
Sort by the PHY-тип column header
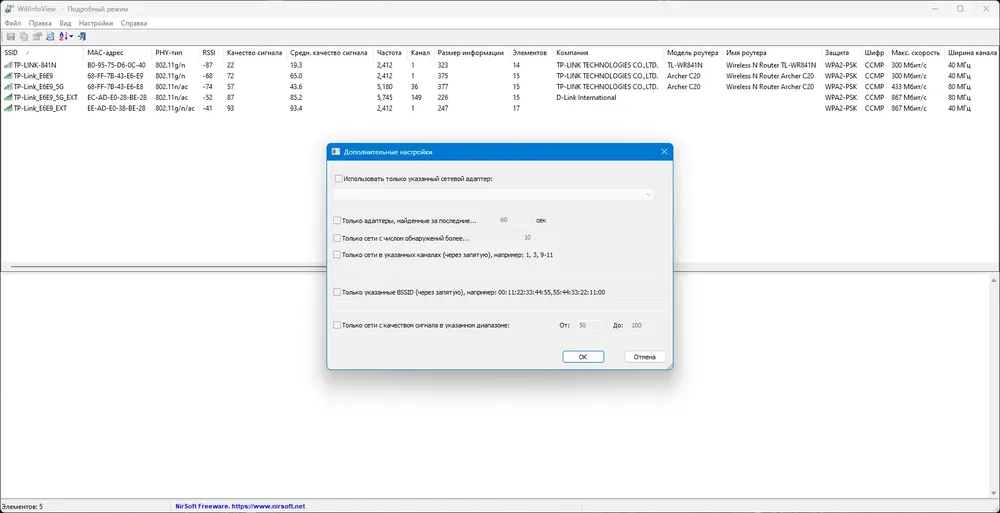coord(175,53)
